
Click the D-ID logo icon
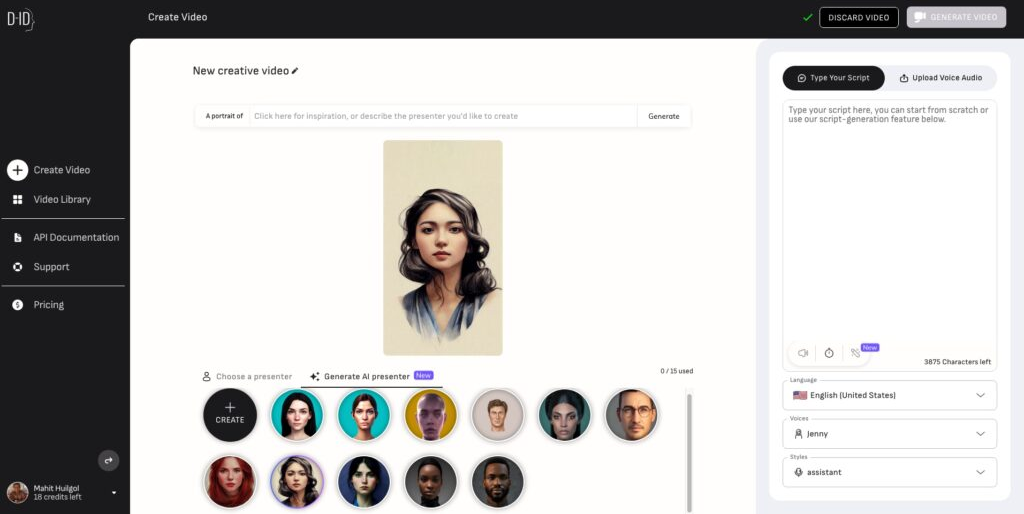(x=21, y=20)
